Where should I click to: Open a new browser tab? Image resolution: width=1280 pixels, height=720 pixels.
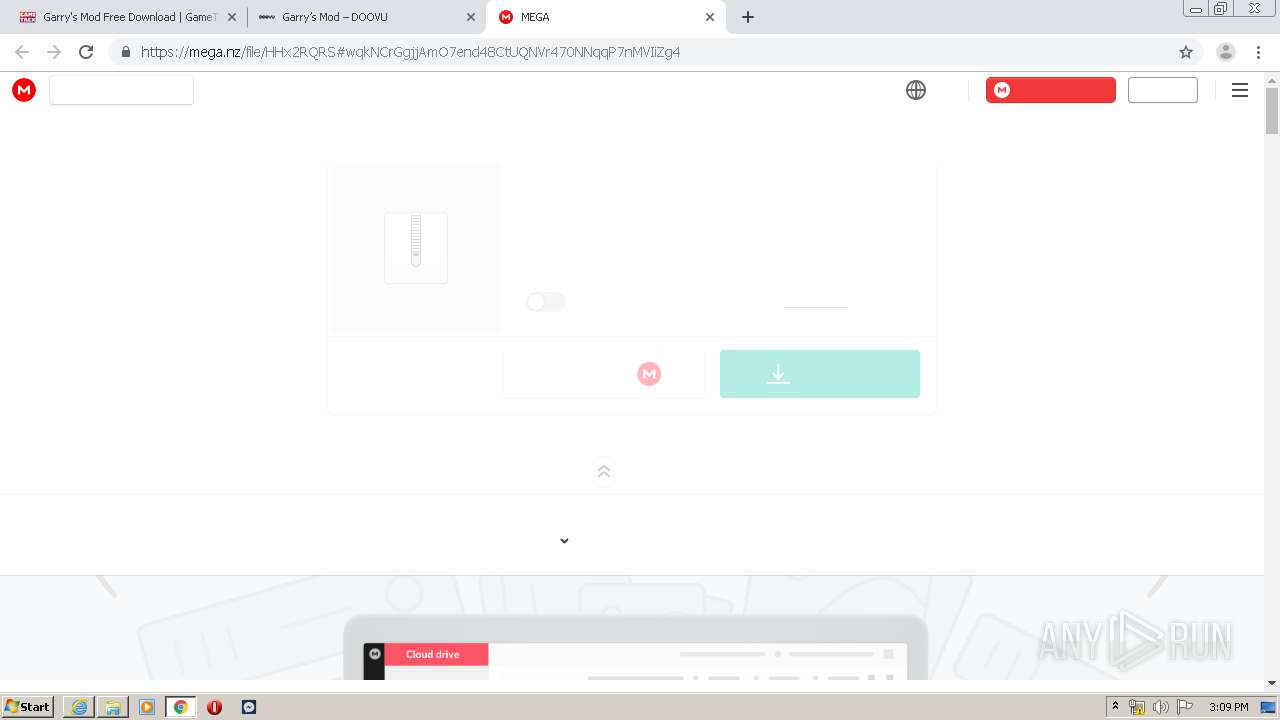click(x=748, y=17)
